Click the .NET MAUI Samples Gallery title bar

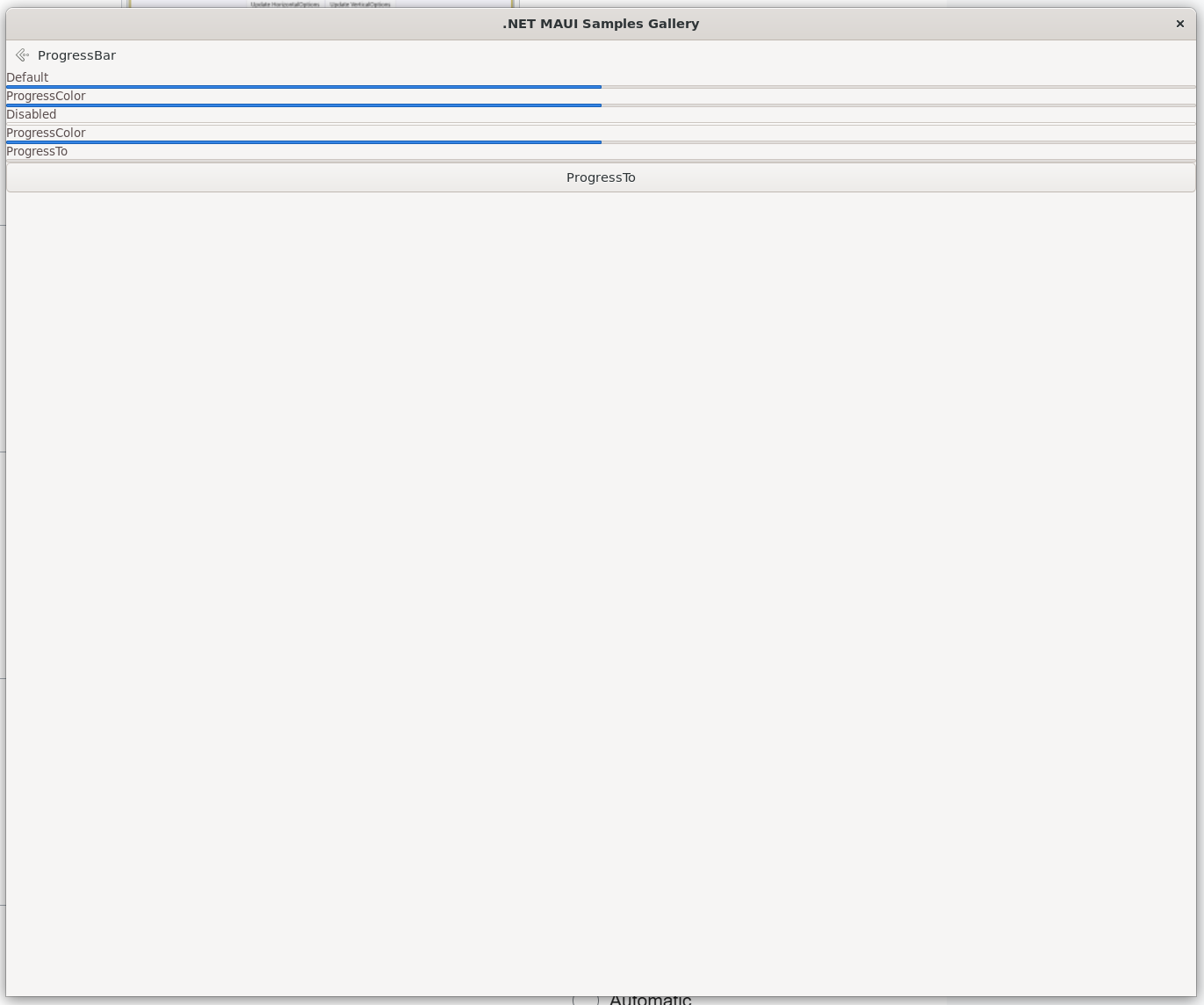click(601, 24)
